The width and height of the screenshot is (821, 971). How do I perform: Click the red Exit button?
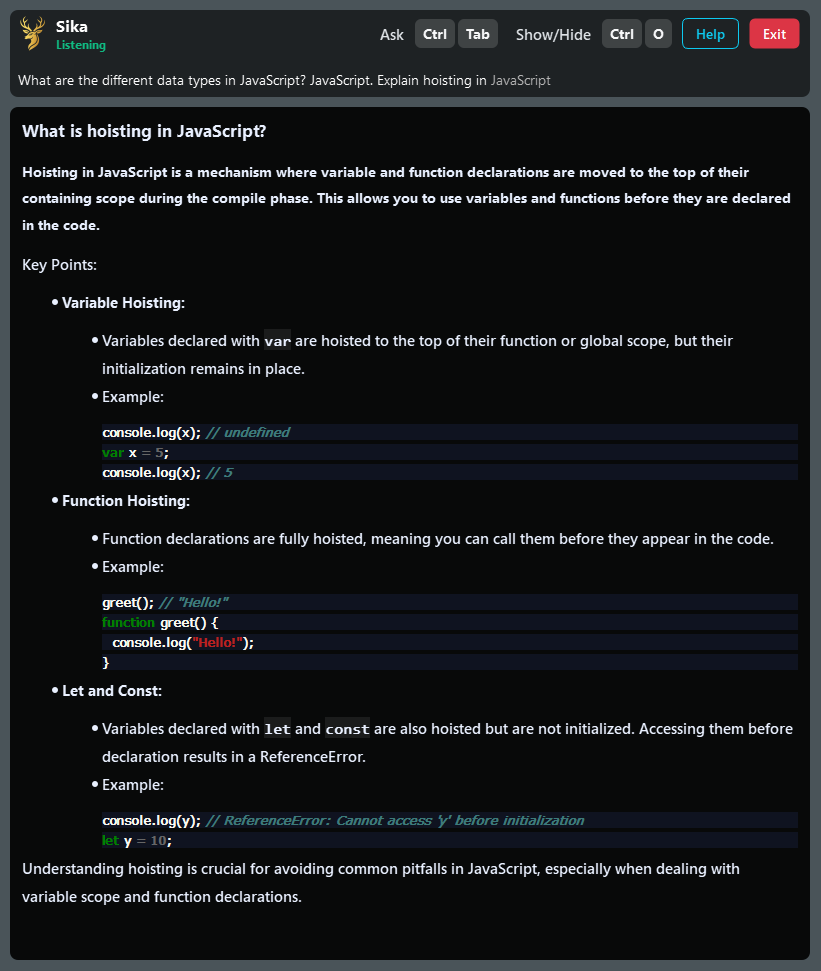click(774, 34)
